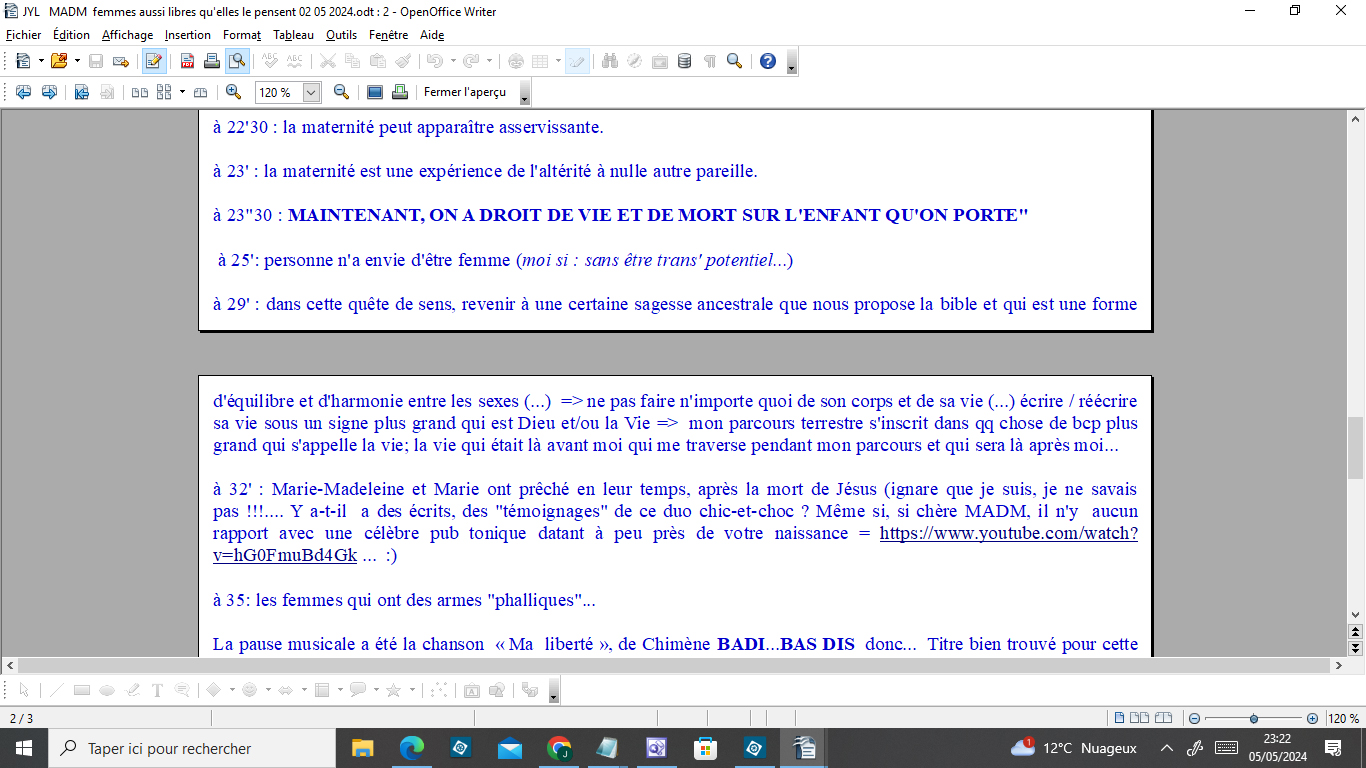The height and width of the screenshot is (768, 1366).
Task: Click the 120 % zoom value in status bar
Action: coord(1343,718)
